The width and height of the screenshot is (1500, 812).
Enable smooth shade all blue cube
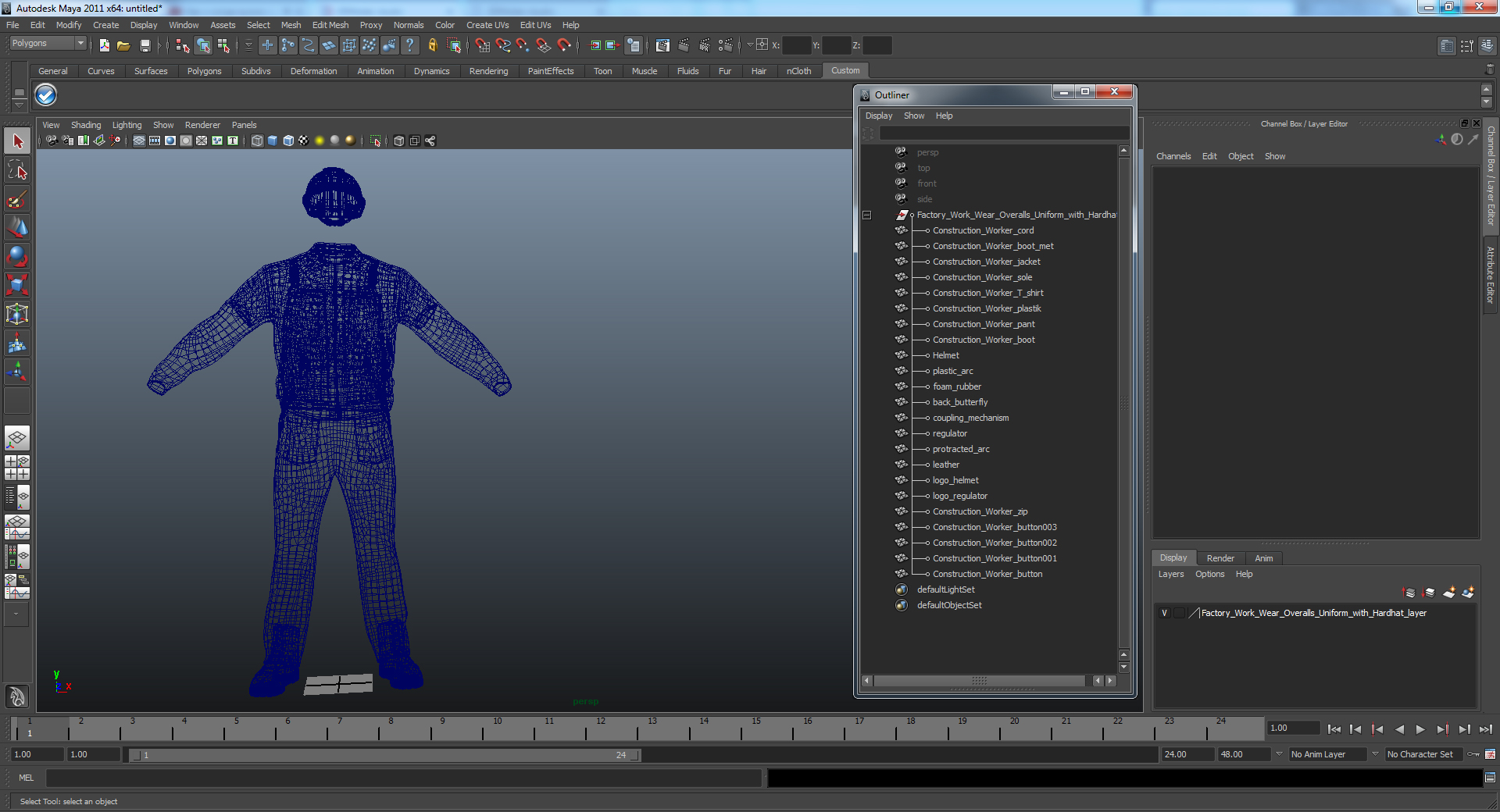pyautogui.click(x=273, y=141)
